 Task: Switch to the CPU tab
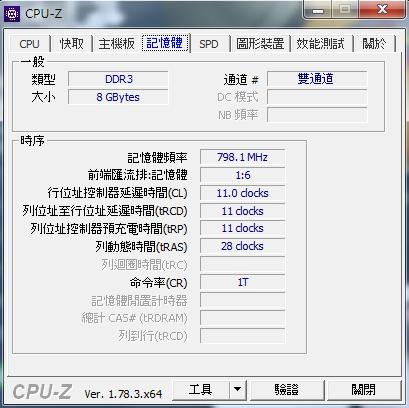29,44
